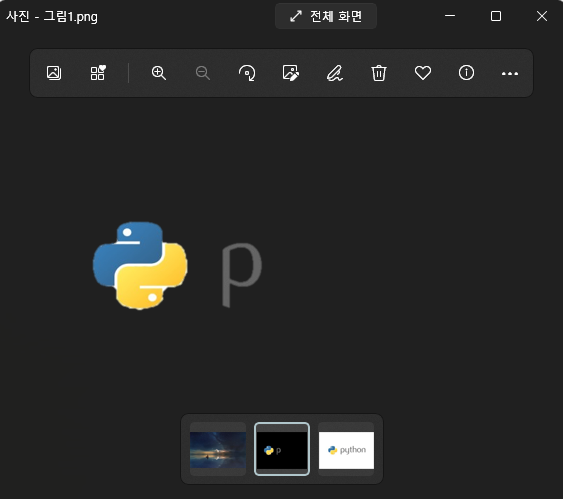Open the edit image tool
This screenshot has width=563, height=499.
(x=291, y=73)
